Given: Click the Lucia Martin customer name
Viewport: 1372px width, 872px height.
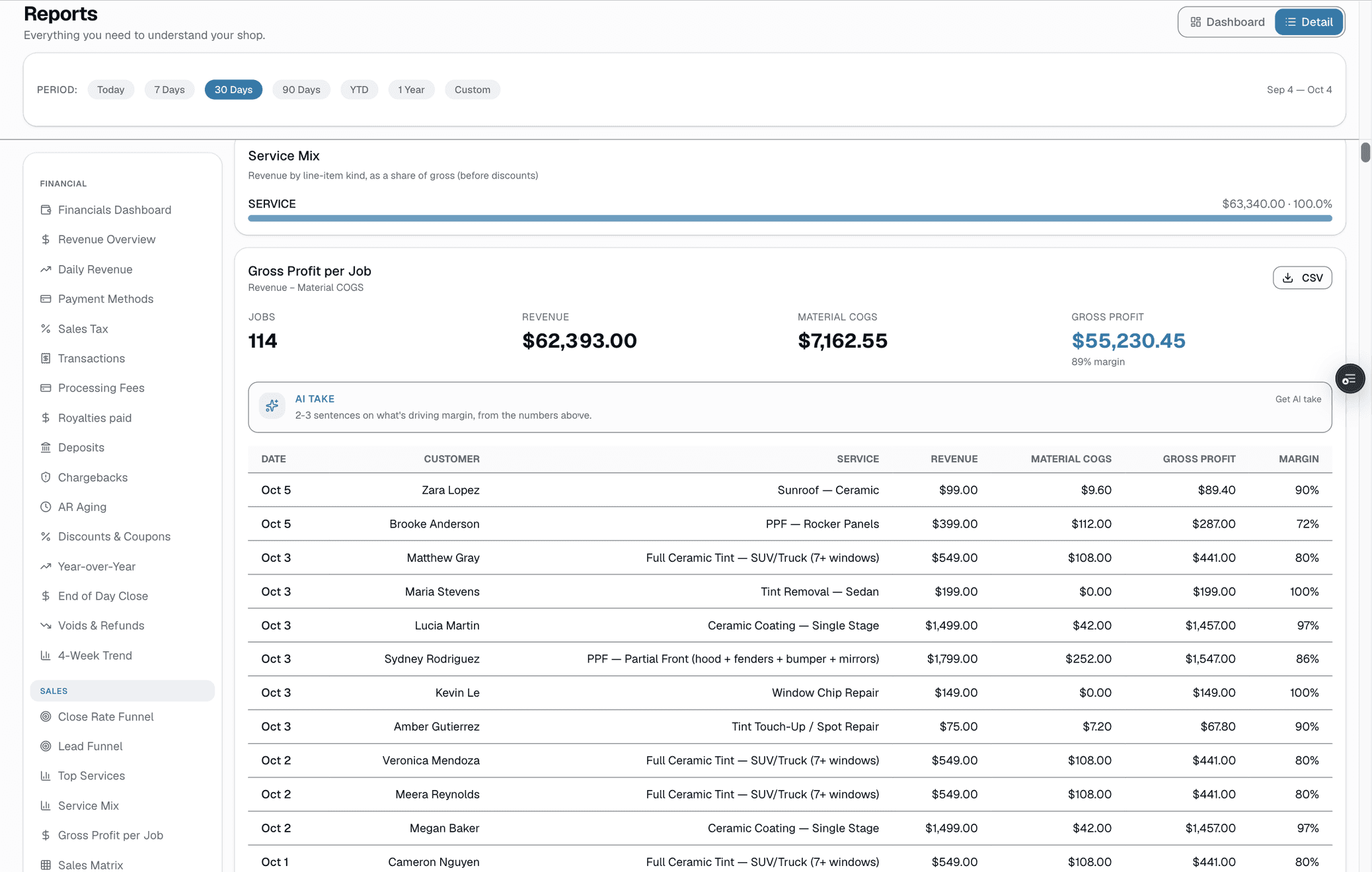Looking at the screenshot, I should (447, 625).
